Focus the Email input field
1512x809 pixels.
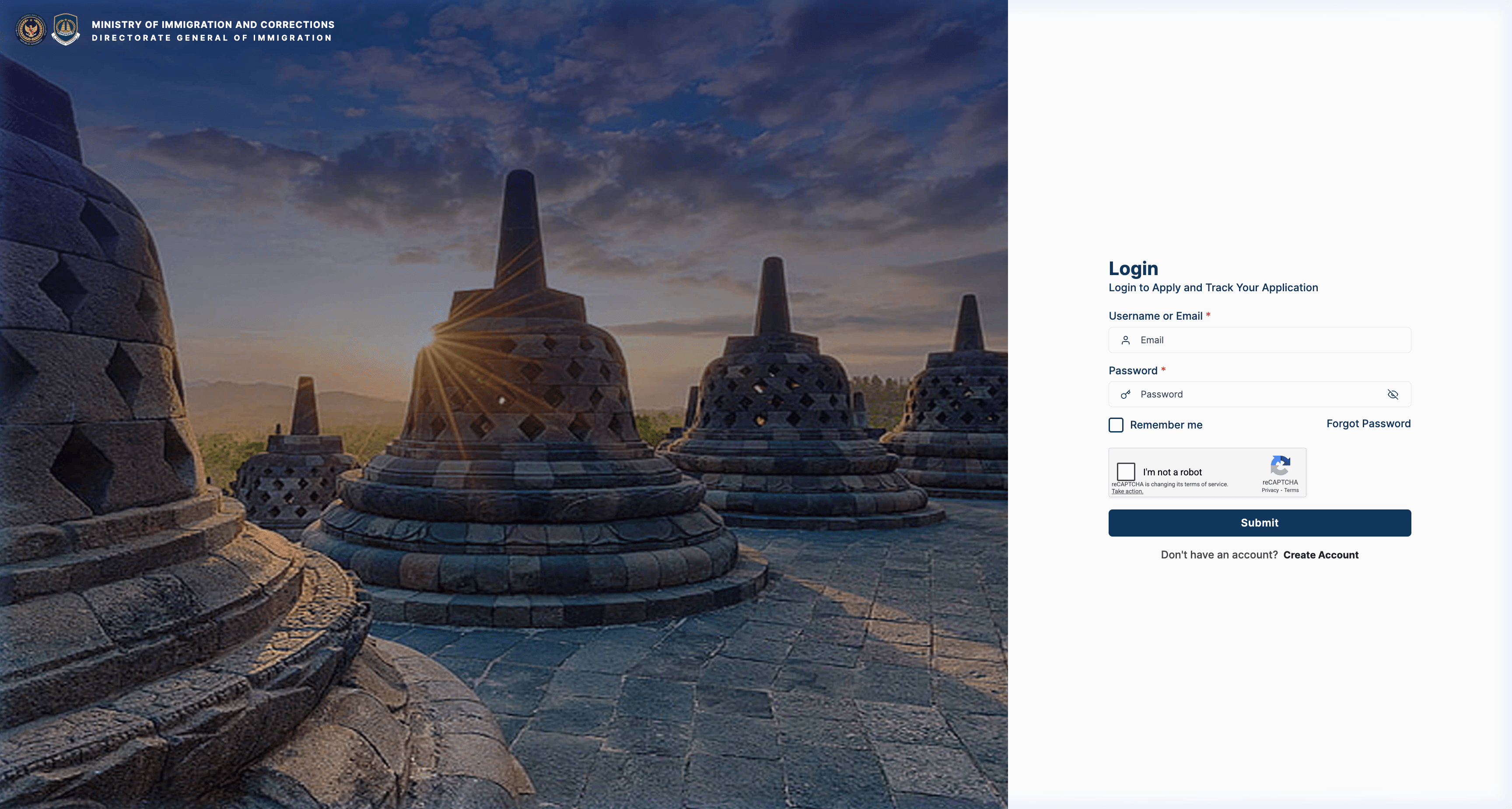point(1260,340)
